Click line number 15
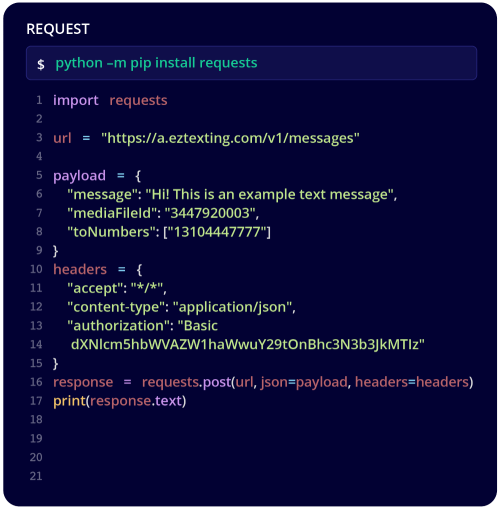The width and height of the screenshot is (500, 509). click(x=36, y=363)
